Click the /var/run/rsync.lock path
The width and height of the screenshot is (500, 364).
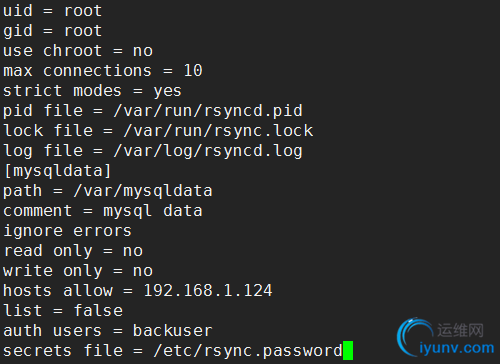click(x=218, y=131)
